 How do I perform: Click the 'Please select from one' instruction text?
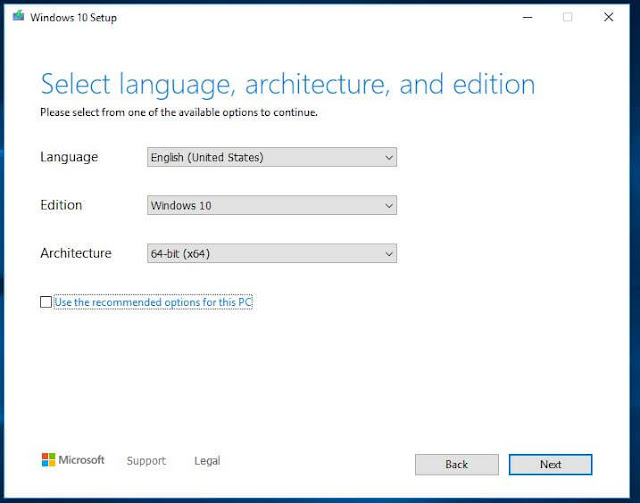(178, 112)
